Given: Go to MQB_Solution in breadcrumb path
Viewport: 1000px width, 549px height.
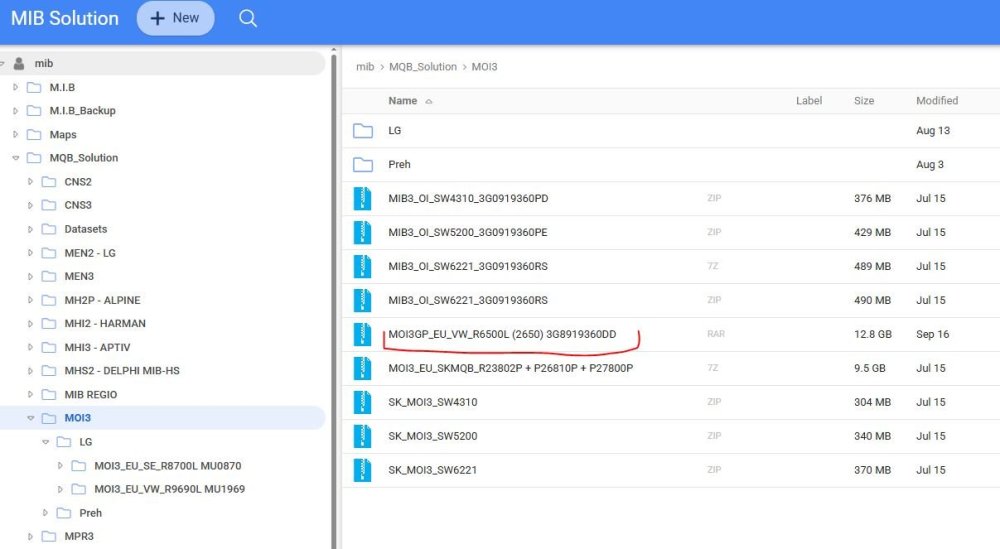Looking at the screenshot, I should click(423, 66).
